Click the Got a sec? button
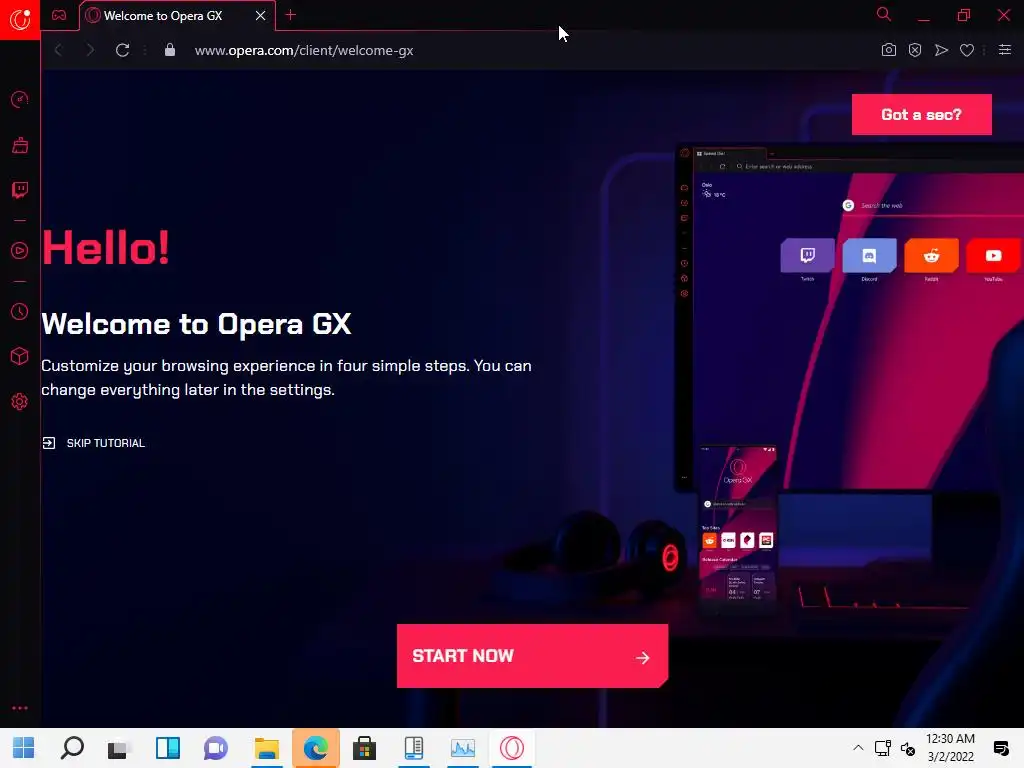 (x=921, y=114)
